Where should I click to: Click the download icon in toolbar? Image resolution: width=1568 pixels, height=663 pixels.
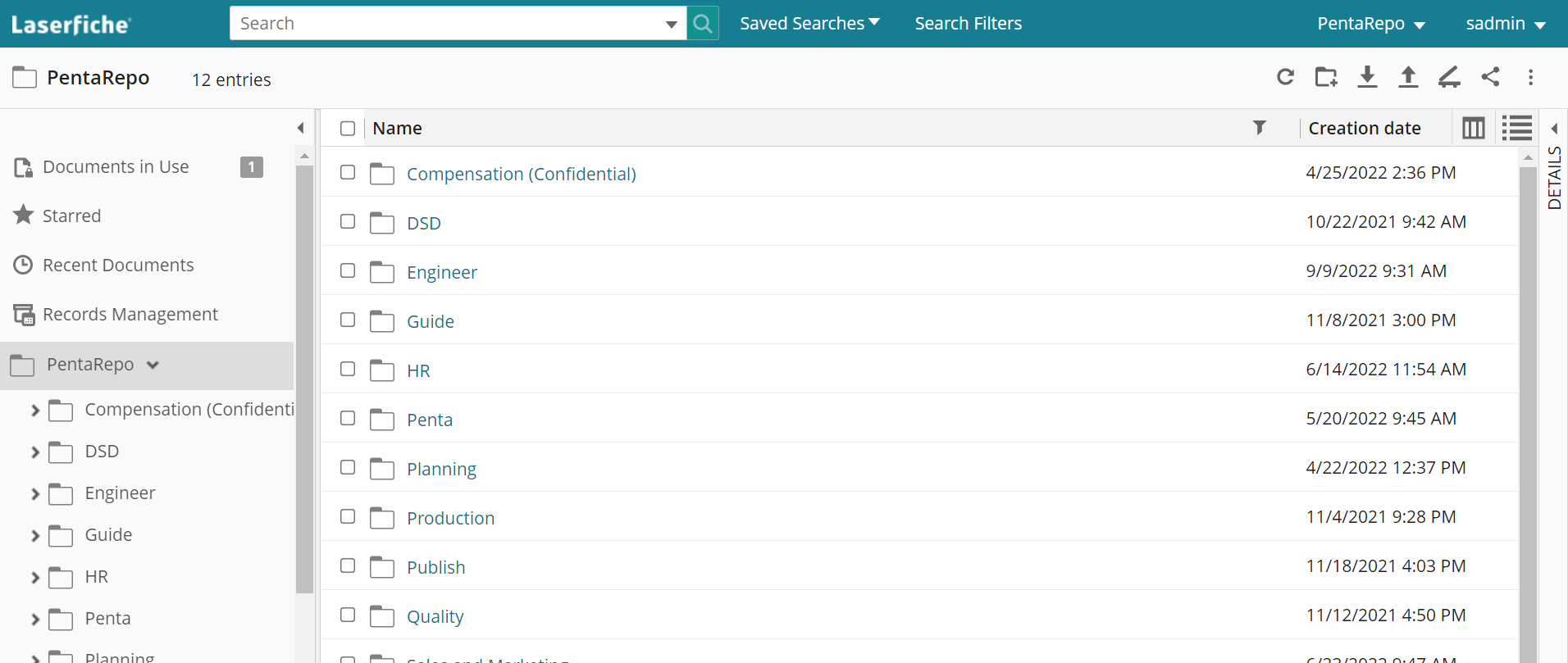point(1367,77)
